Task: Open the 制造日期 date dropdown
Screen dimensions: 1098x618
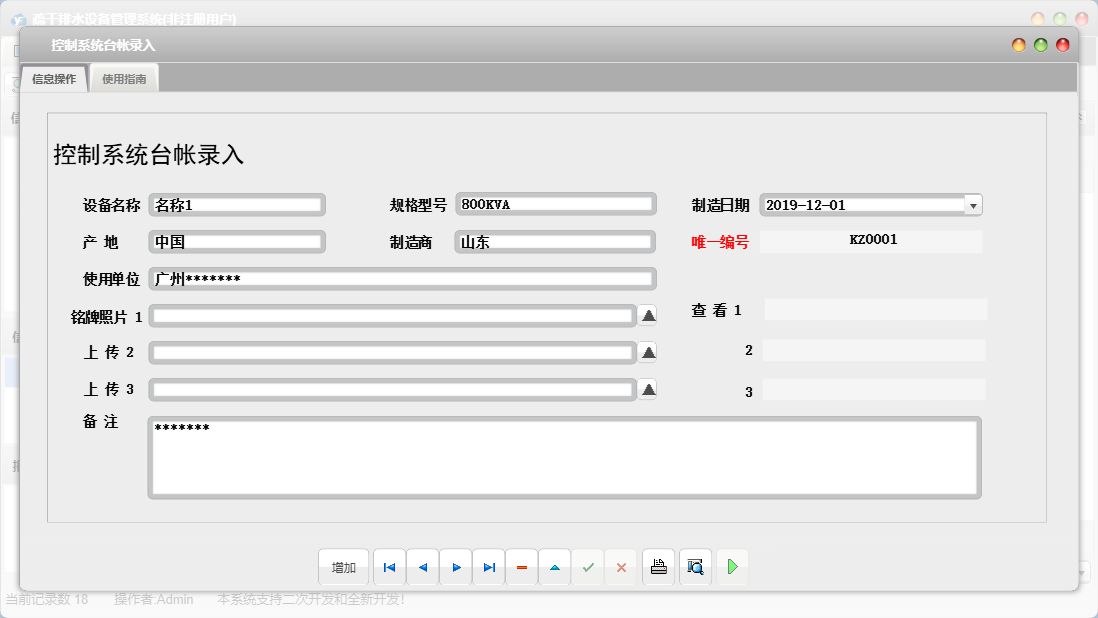Action: 973,205
